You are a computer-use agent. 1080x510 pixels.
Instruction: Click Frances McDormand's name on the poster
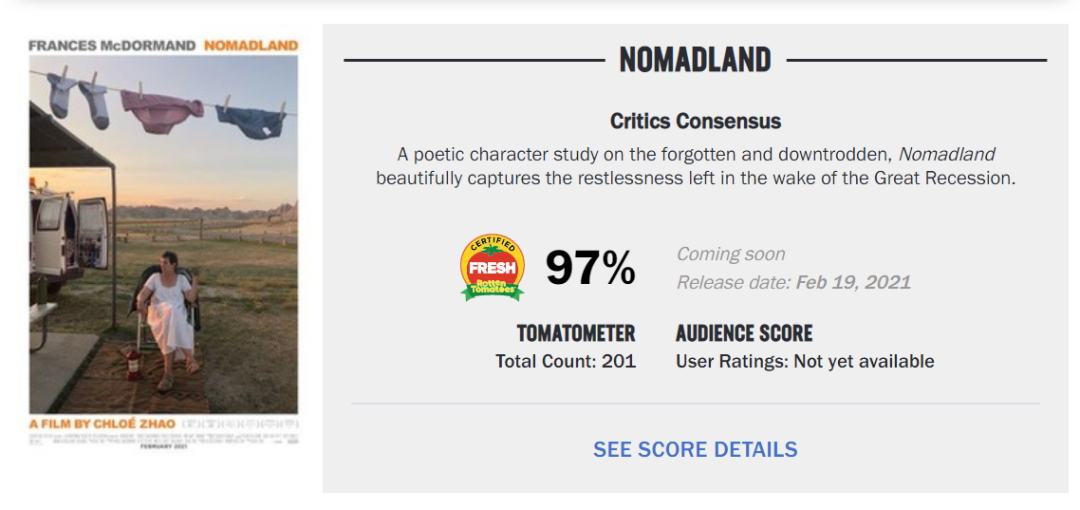click(x=113, y=45)
